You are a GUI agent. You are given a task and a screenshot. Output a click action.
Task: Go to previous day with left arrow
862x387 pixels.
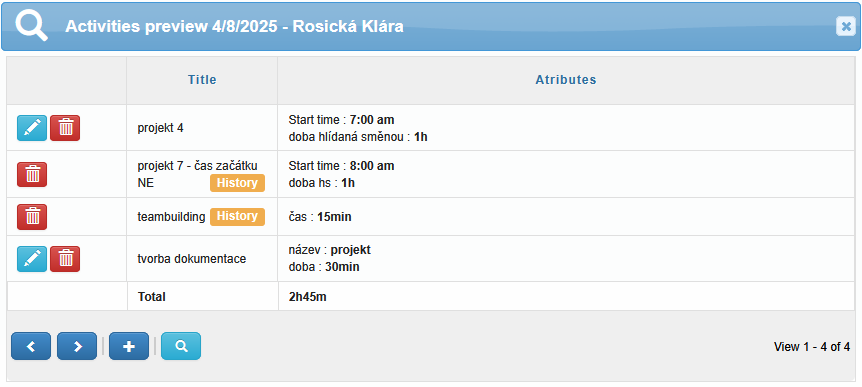coord(31,346)
